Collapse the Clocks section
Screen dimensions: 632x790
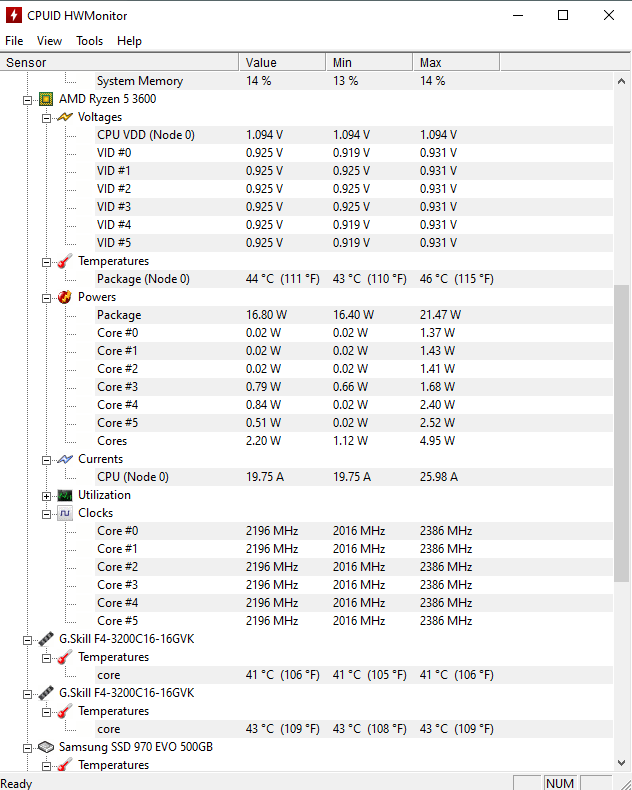click(46, 514)
